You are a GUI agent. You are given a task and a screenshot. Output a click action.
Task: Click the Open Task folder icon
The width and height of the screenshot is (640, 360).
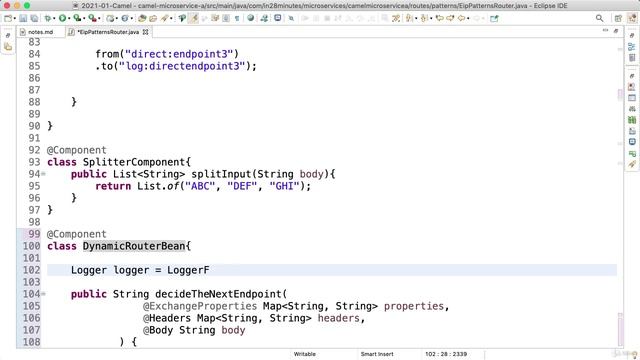pos(153,18)
